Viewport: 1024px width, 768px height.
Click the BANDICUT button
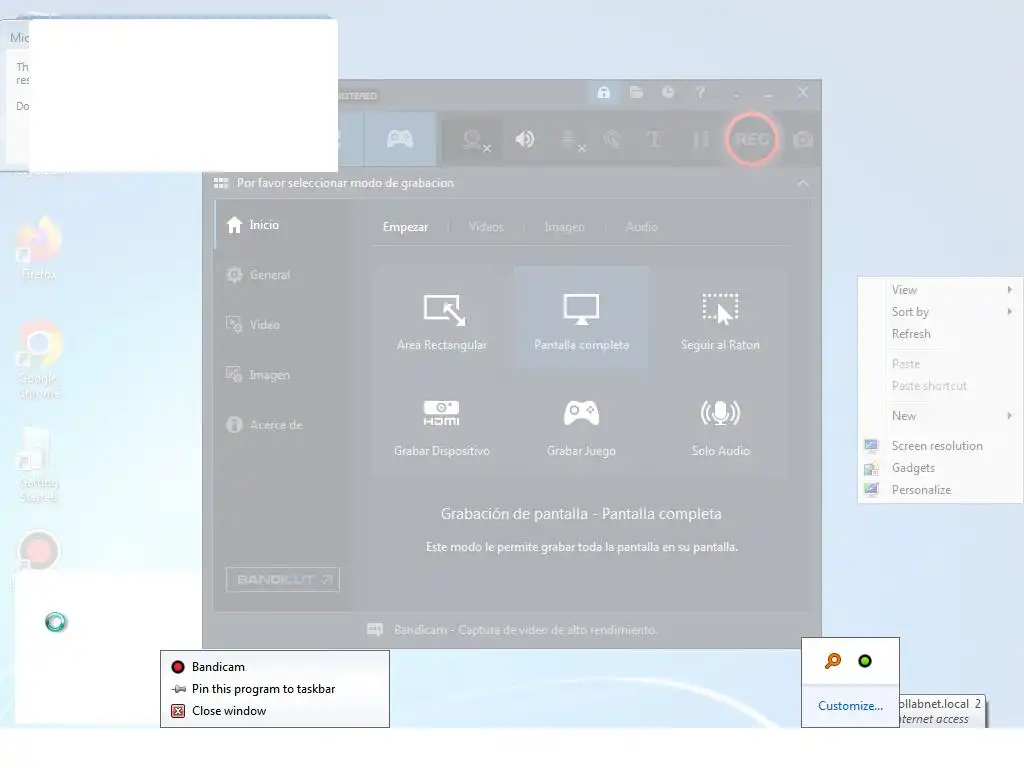[283, 579]
